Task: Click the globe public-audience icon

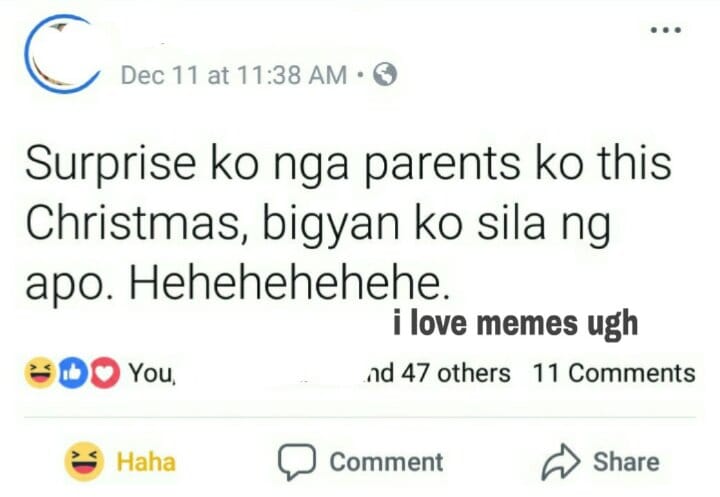Action: (385, 74)
